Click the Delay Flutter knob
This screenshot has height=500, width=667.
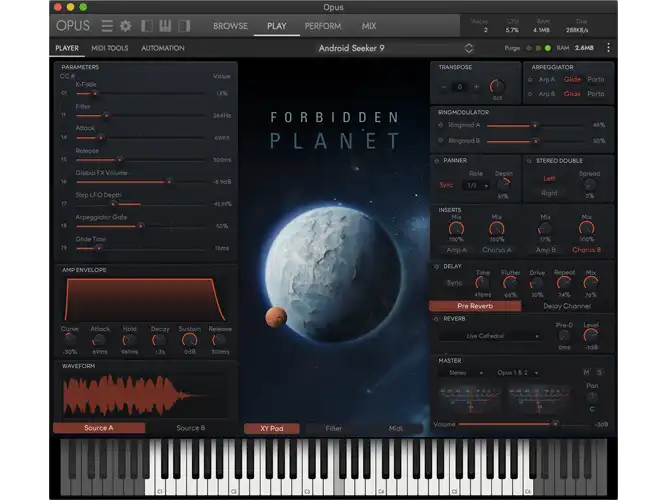coord(510,283)
